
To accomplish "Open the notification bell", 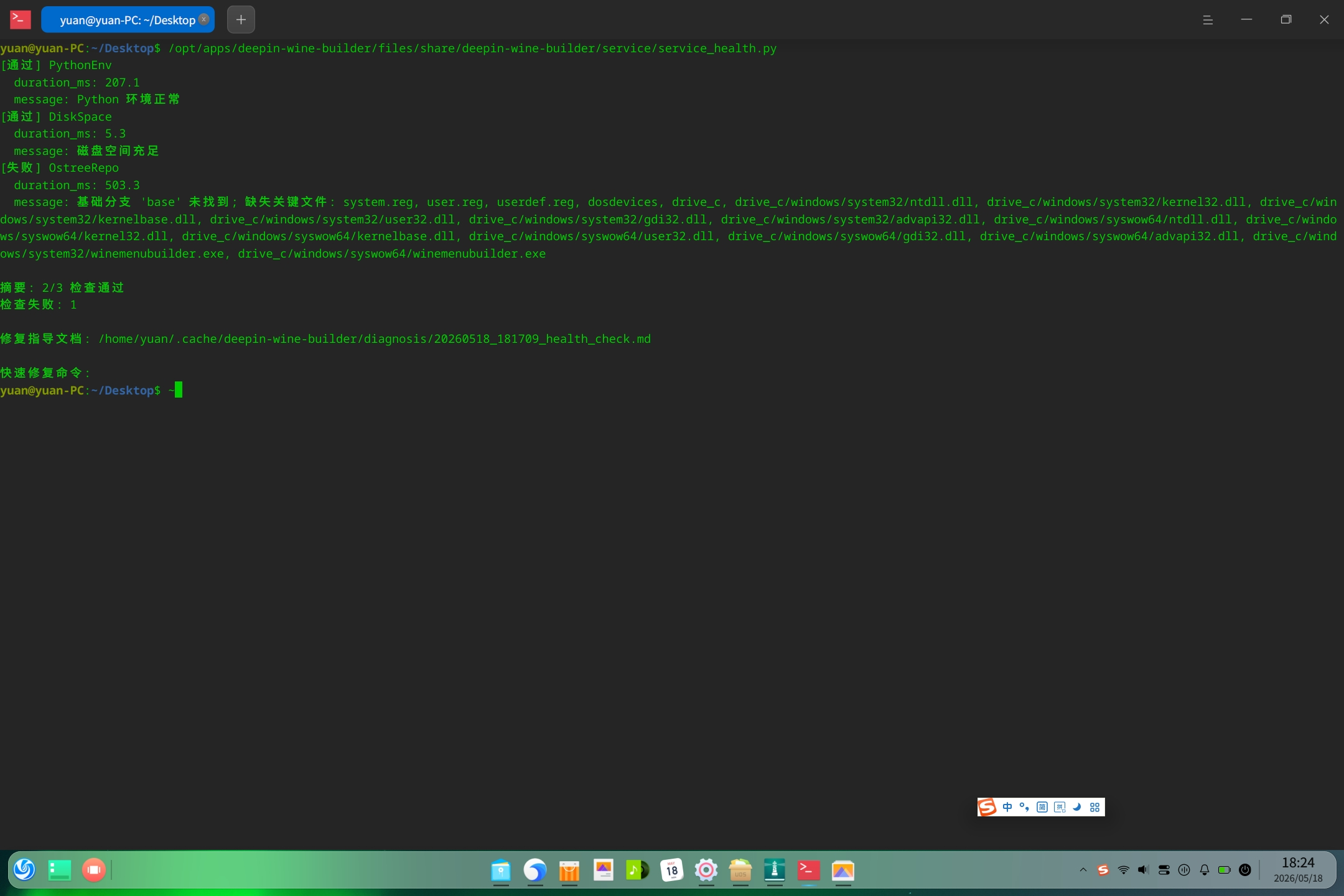I will pos(1205,870).
